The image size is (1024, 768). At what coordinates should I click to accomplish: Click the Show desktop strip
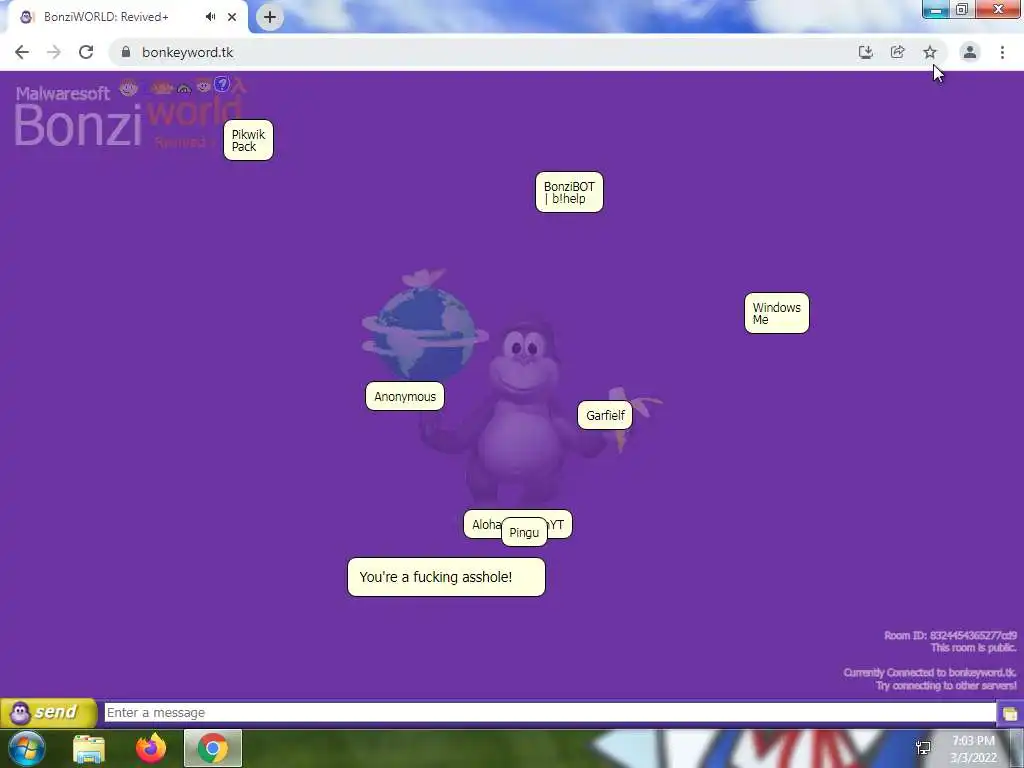pos(1017,748)
